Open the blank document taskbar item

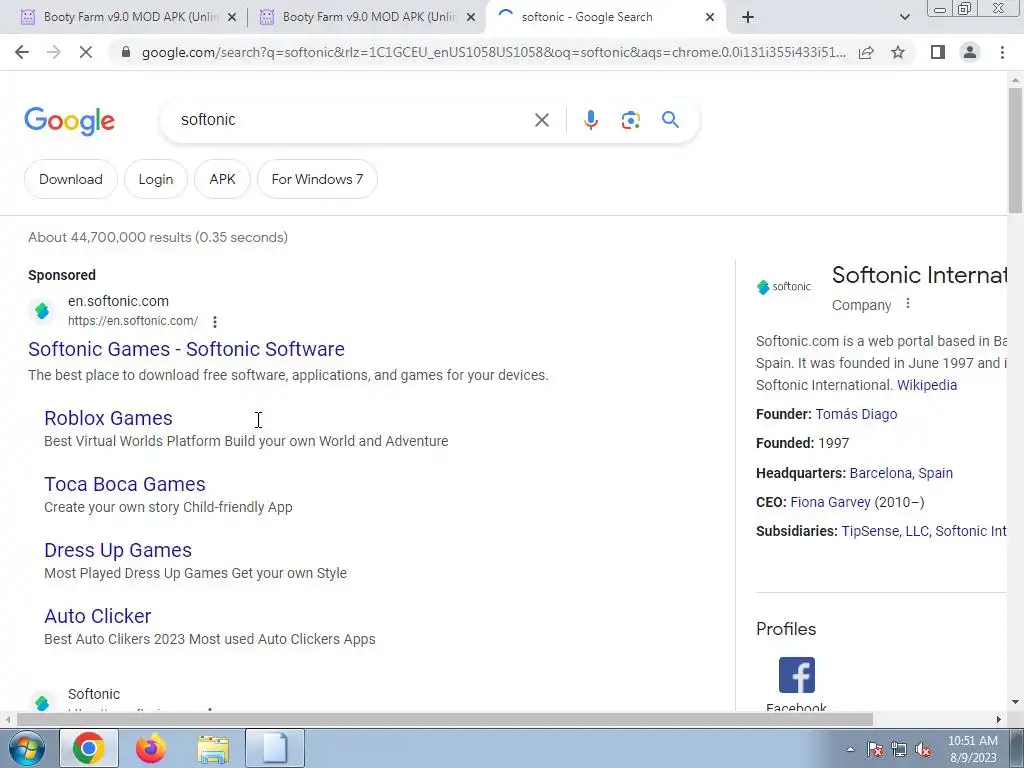coord(275,748)
